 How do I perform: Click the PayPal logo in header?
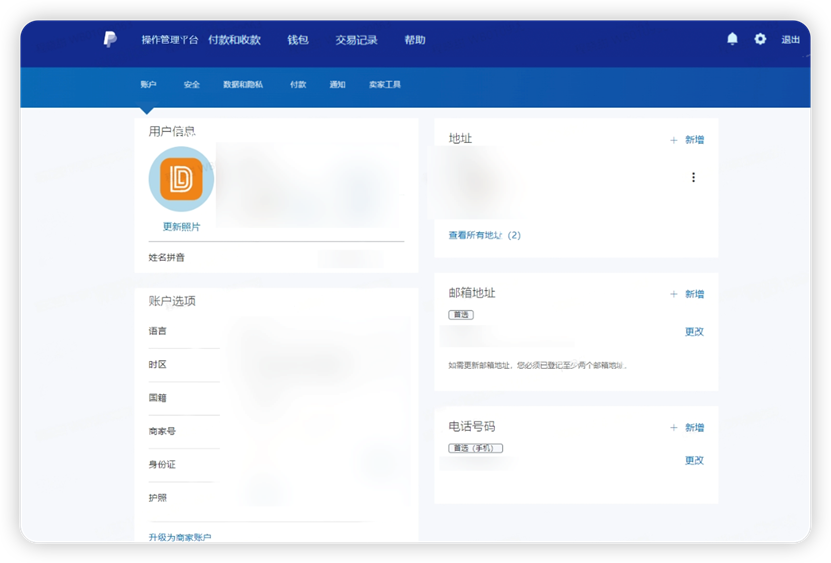pos(110,40)
